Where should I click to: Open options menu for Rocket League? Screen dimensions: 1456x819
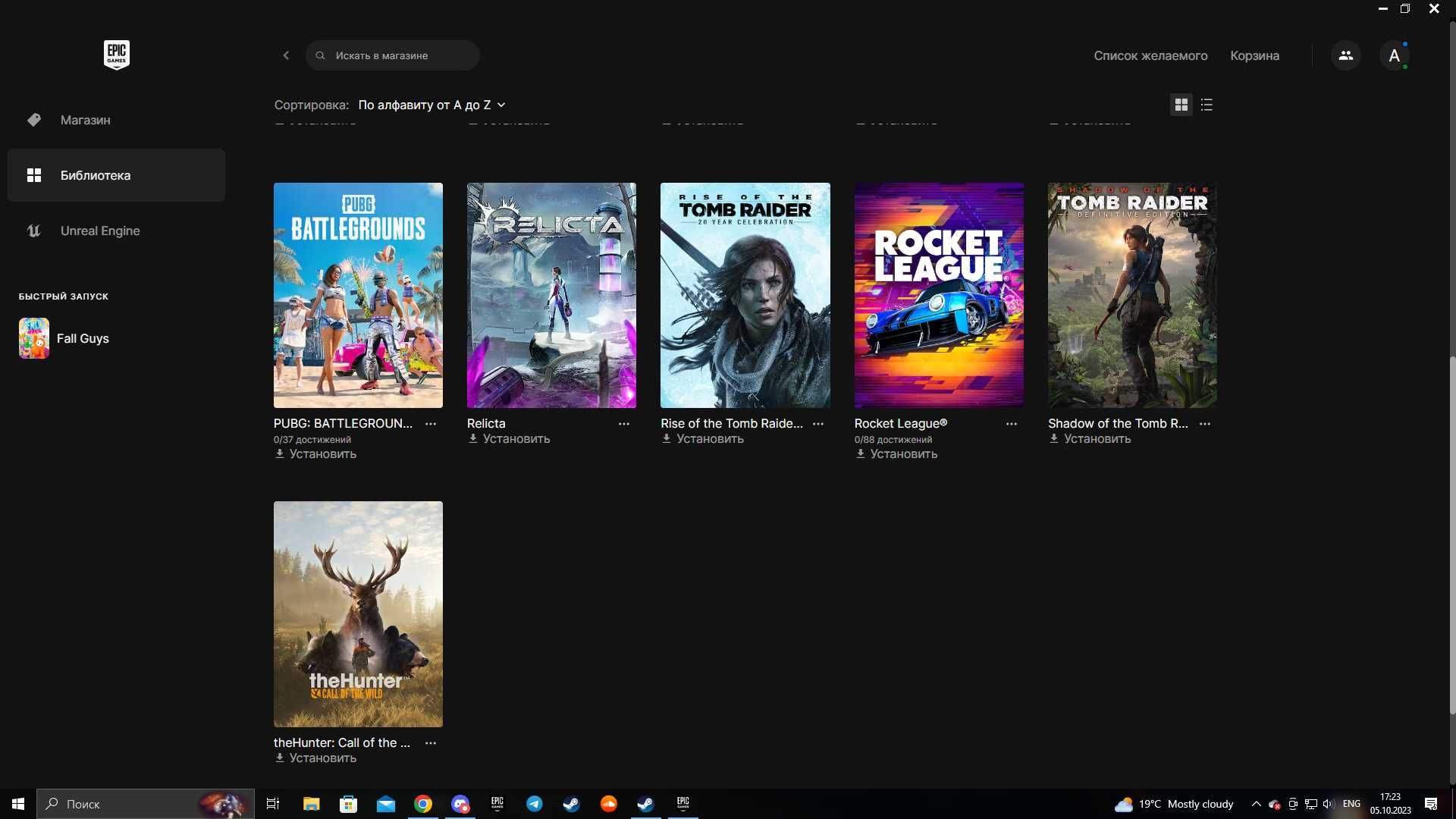[1012, 424]
